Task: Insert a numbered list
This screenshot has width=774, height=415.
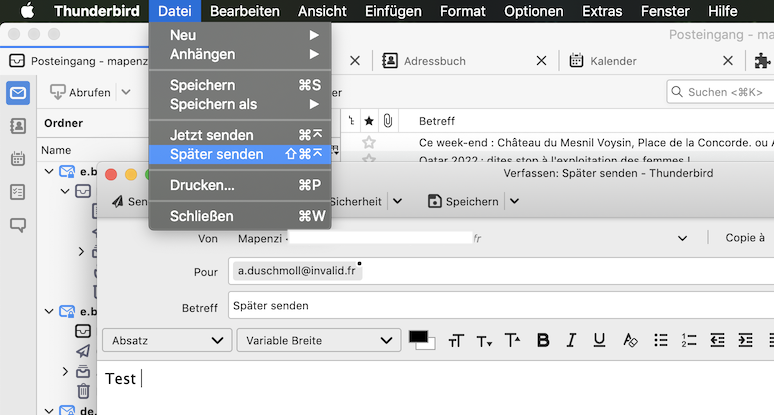Action: [x=688, y=340]
